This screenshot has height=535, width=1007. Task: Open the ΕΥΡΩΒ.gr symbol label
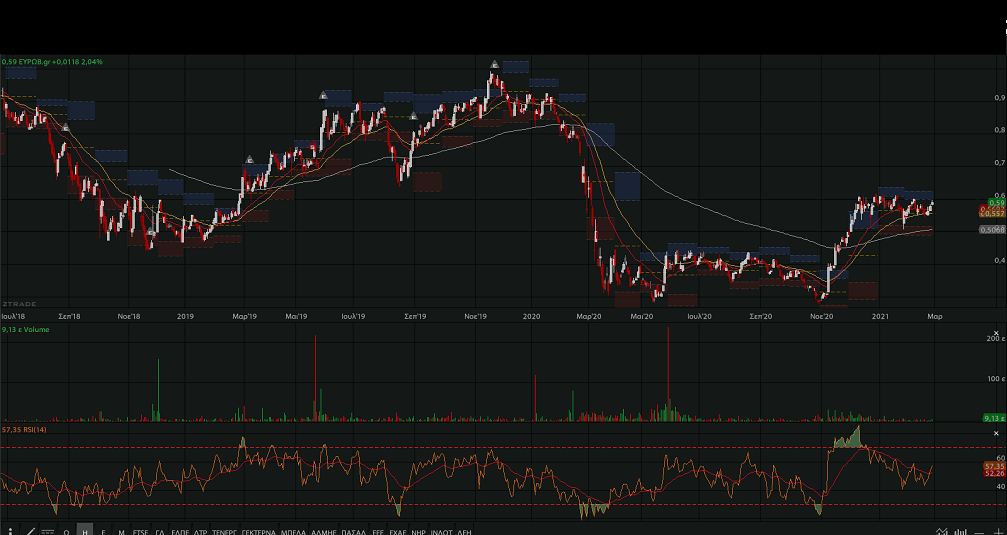(52, 62)
